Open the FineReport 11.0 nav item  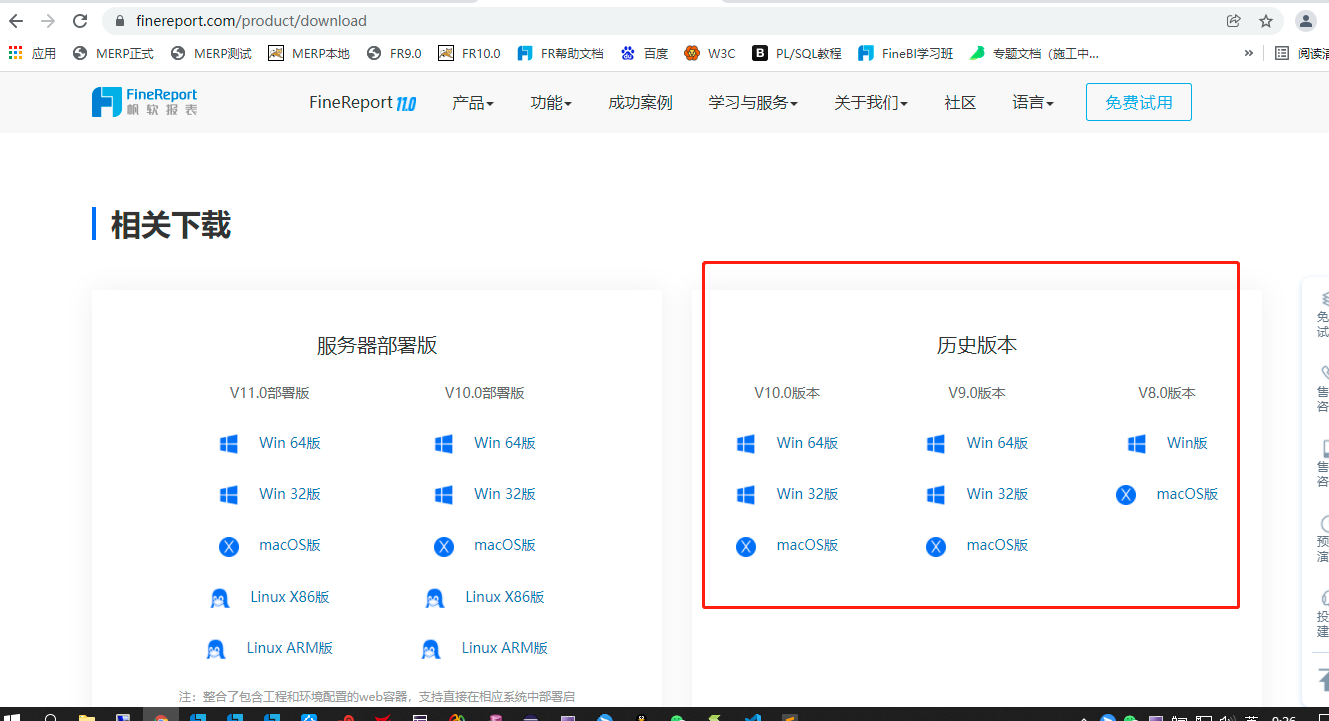(x=362, y=102)
